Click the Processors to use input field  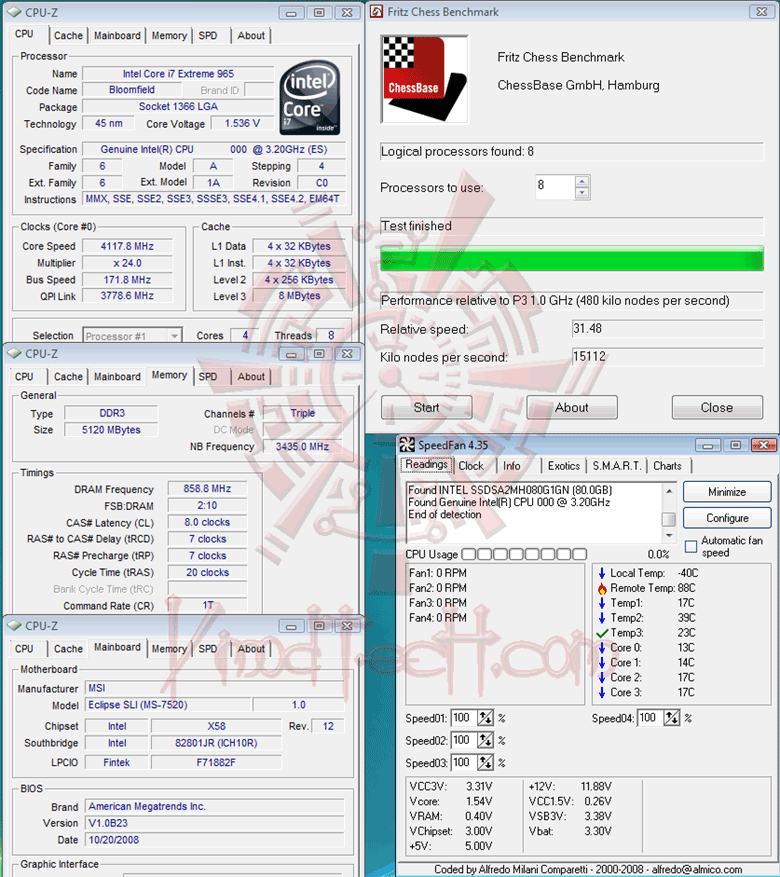pos(555,187)
